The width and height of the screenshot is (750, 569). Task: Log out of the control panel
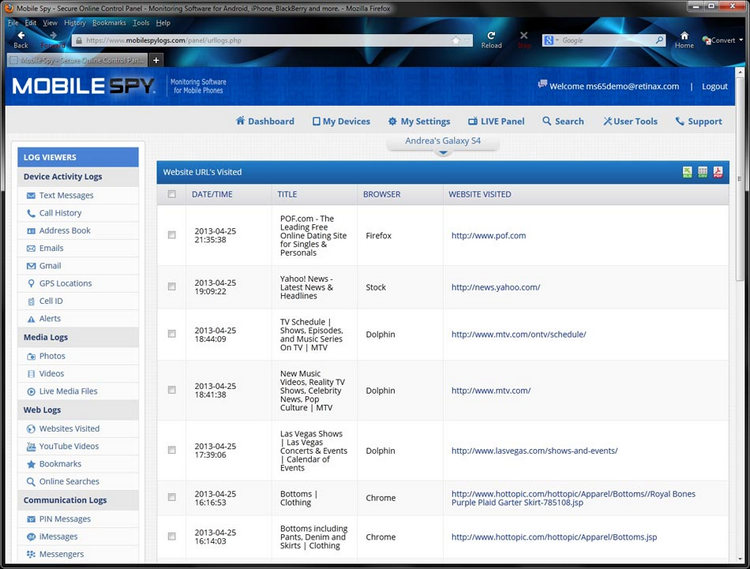715,87
